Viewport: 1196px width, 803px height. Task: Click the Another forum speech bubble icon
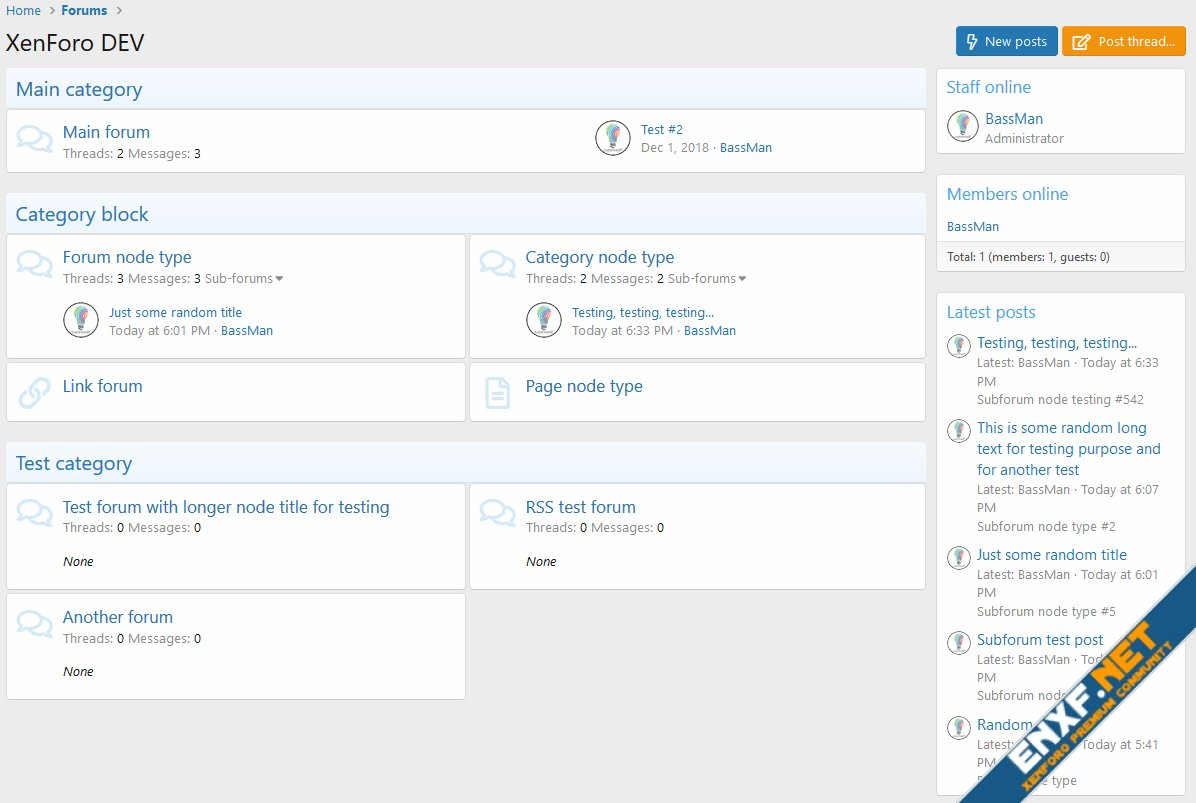(x=35, y=625)
